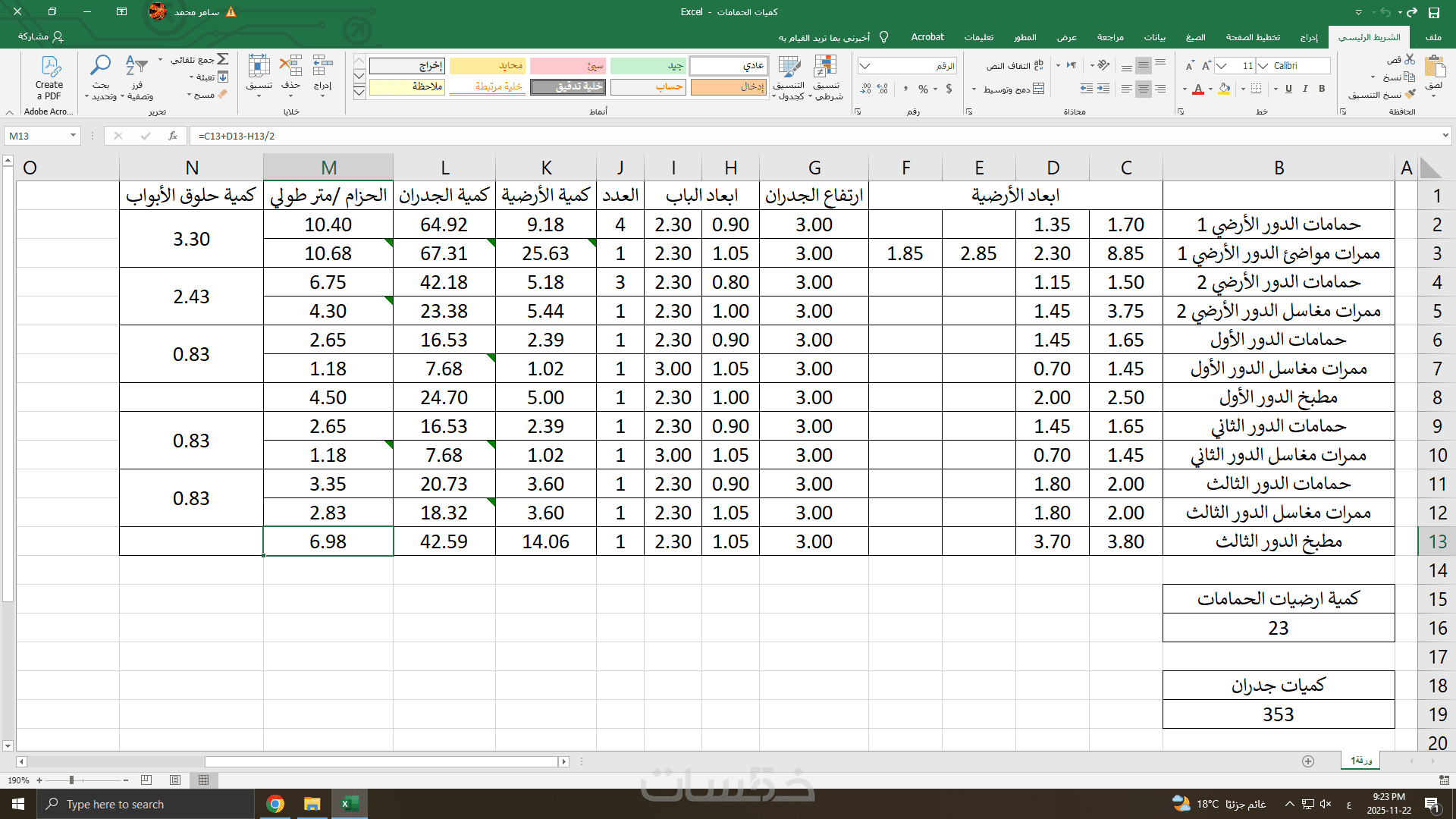Expand the number format dropdown
The height and width of the screenshot is (819, 1456).
864,66
